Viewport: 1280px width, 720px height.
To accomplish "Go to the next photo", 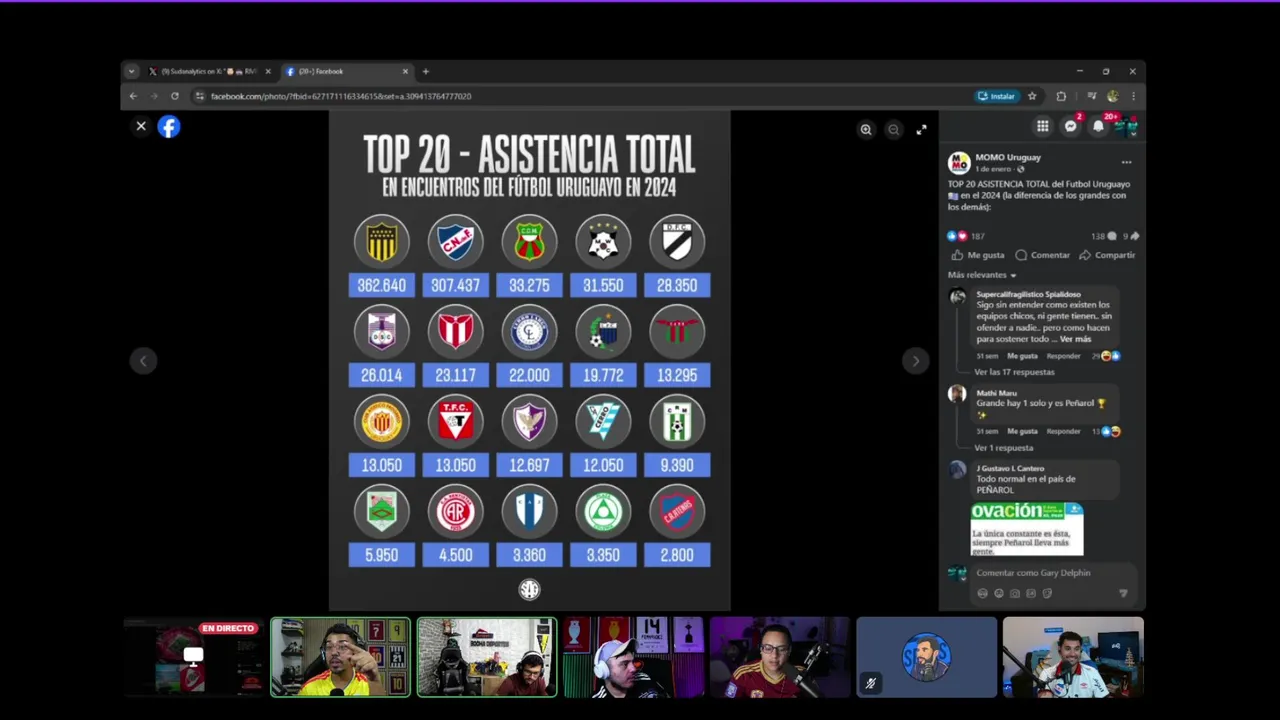I will pos(915,361).
